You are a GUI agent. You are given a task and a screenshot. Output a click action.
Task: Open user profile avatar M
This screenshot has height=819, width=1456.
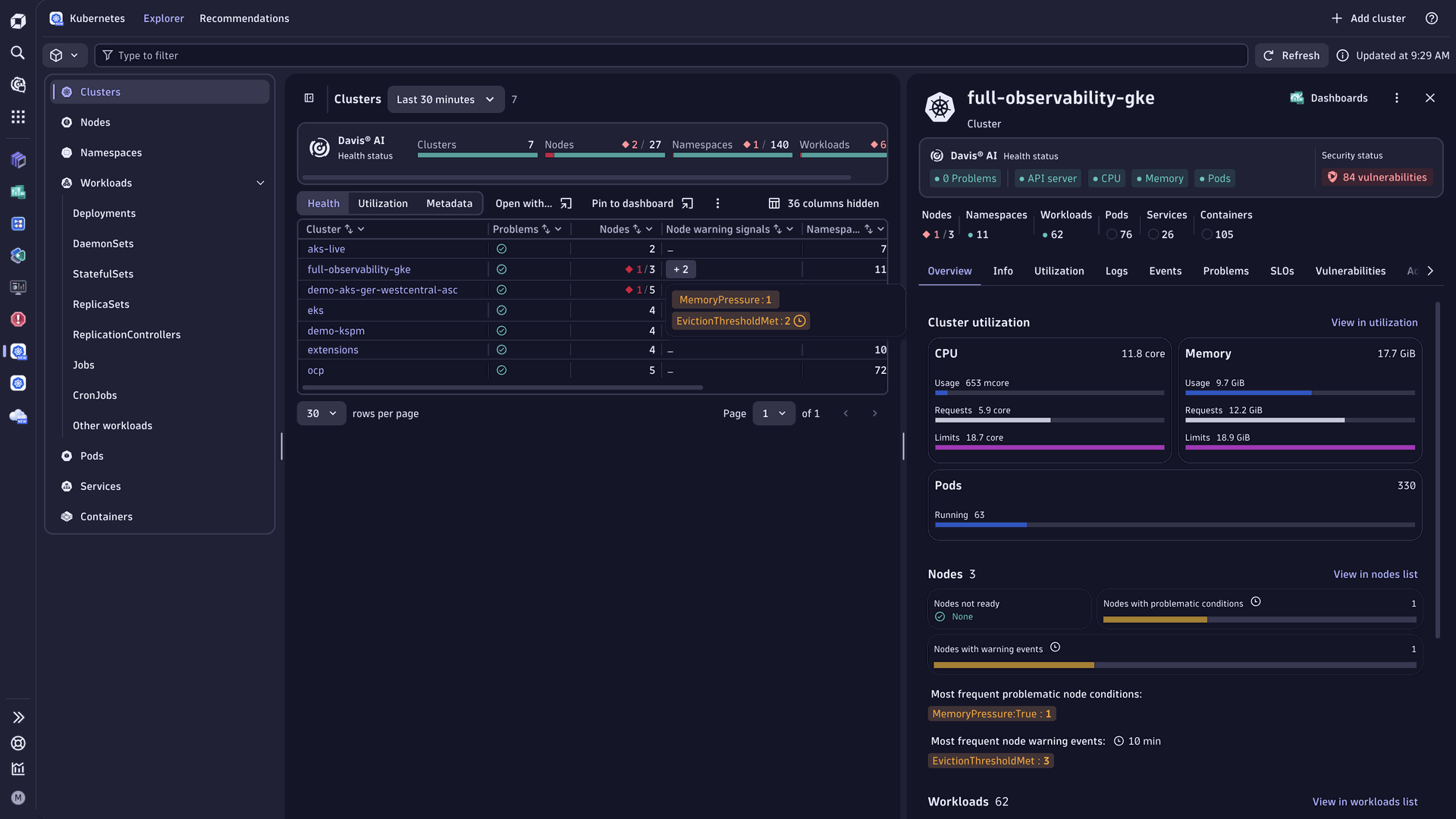click(x=18, y=798)
